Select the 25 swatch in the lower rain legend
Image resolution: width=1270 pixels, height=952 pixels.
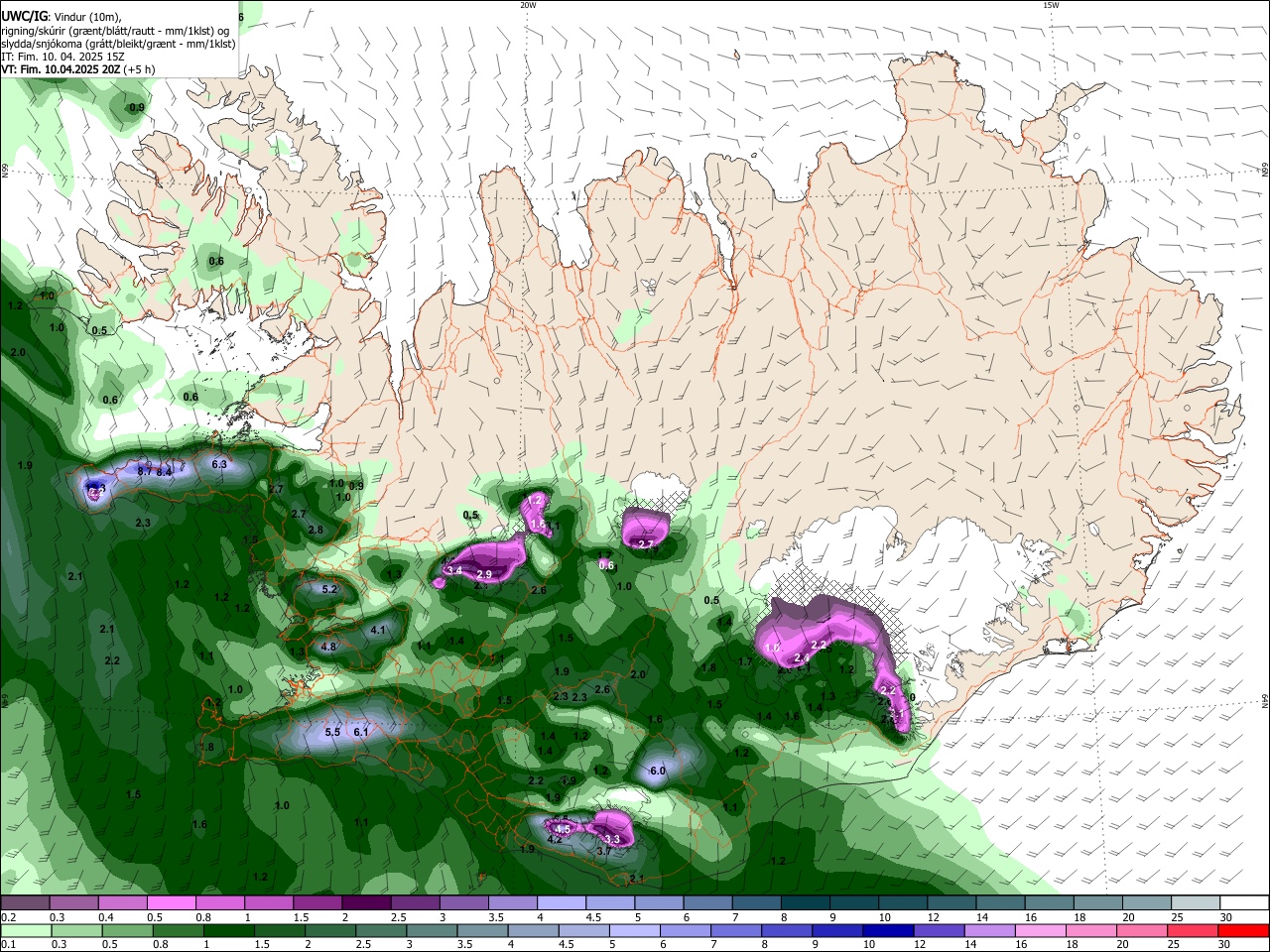(x=1195, y=931)
